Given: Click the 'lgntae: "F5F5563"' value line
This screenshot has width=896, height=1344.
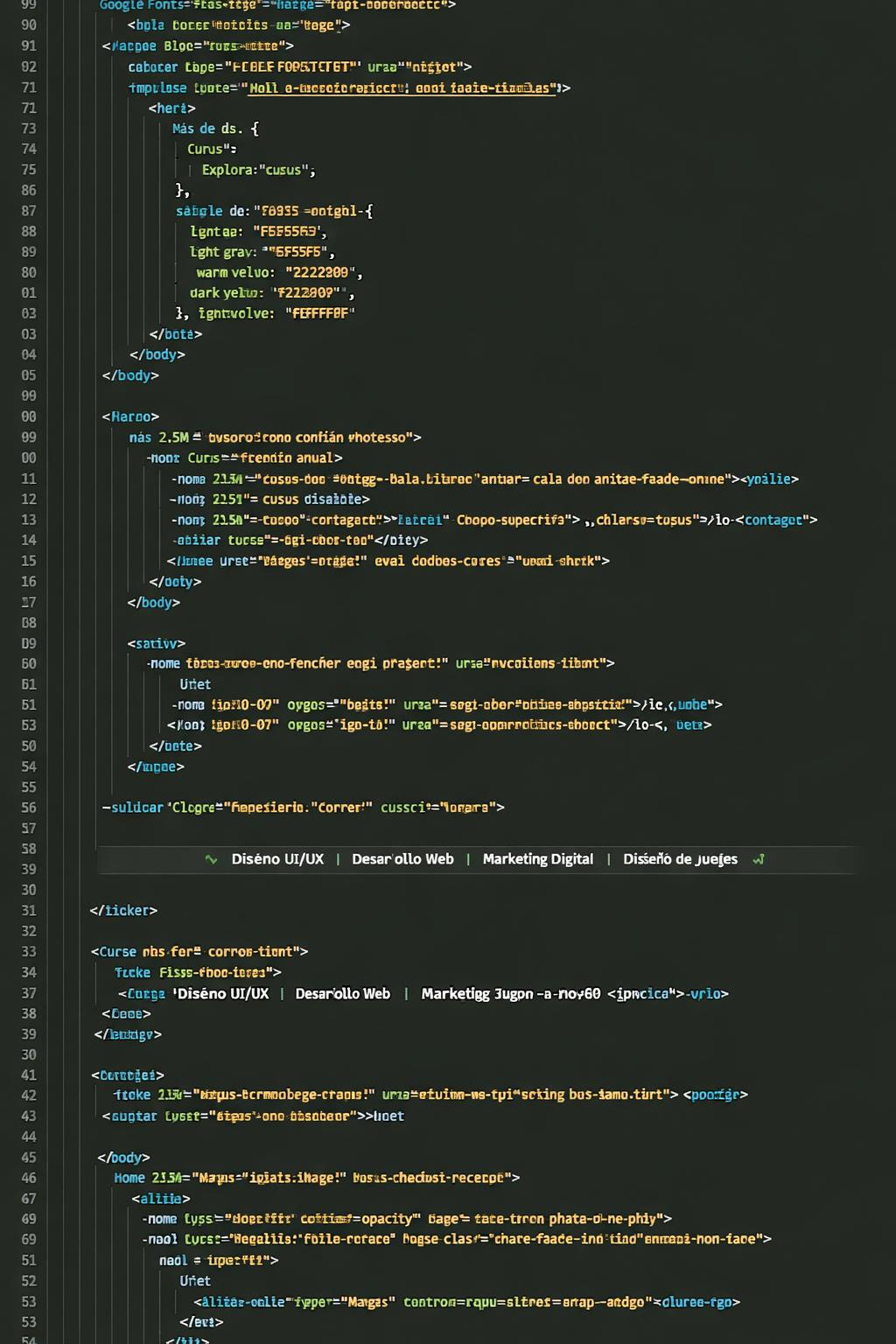Looking at the screenshot, I should [258, 232].
